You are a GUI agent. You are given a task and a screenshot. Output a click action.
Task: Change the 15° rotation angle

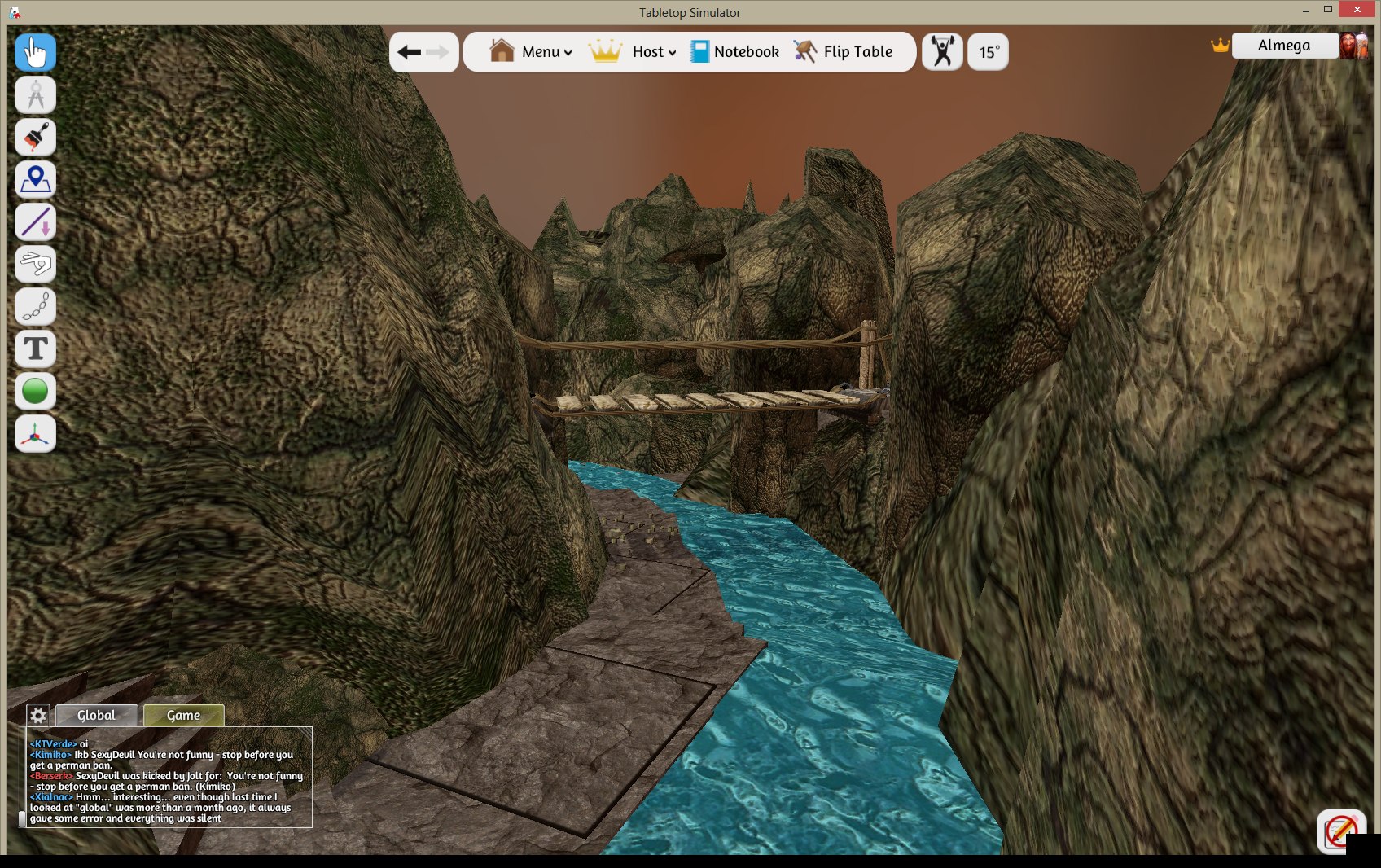pyautogui.click(x=989, y=52)
